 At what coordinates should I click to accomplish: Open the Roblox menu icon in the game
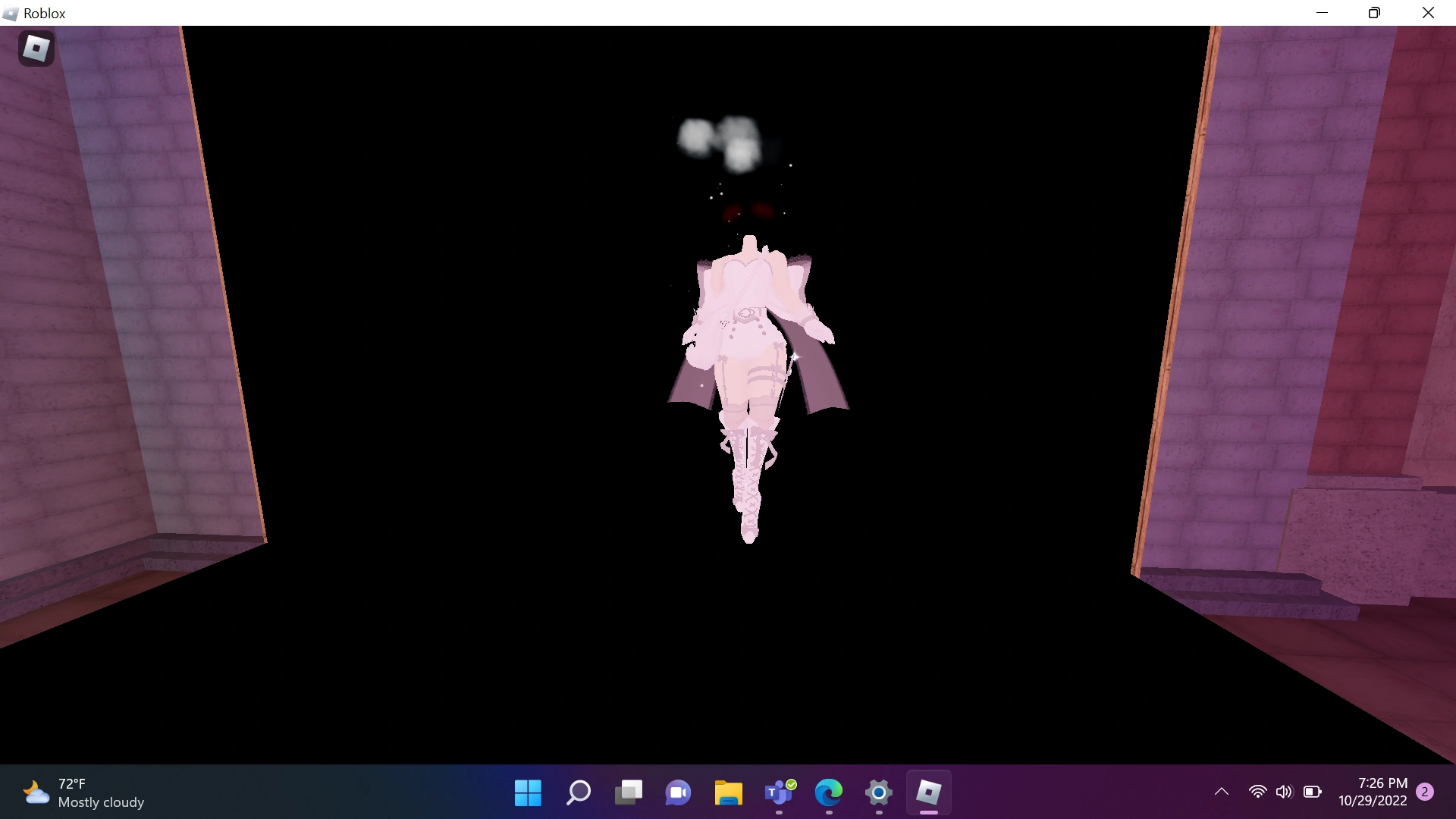(x=36, y=49)
